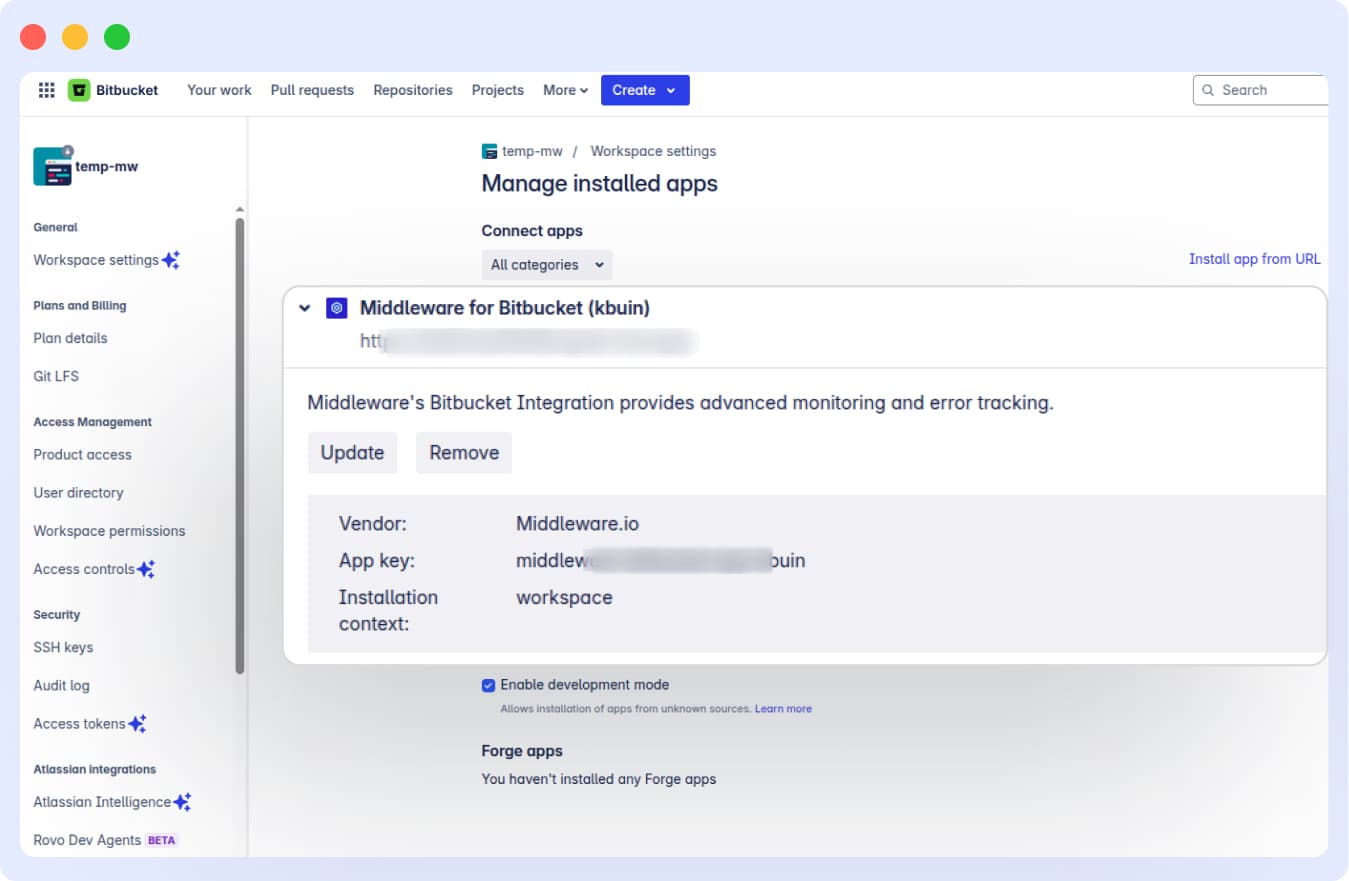
Task: Go to Pull requests
Action: pos(311,90)
